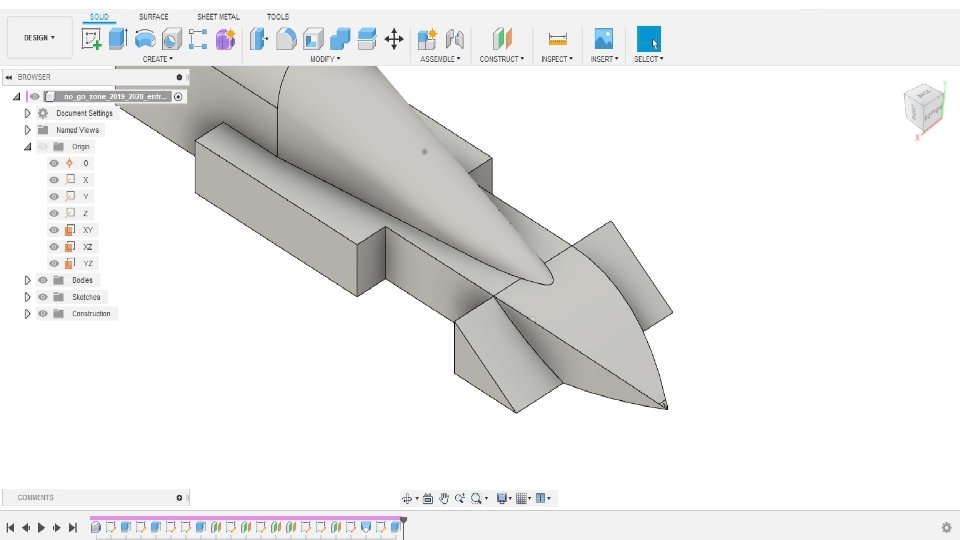The height and width of the screenshot is (540, 960).
Task: Click the Grid and Snaps icon
Action: 521,498
